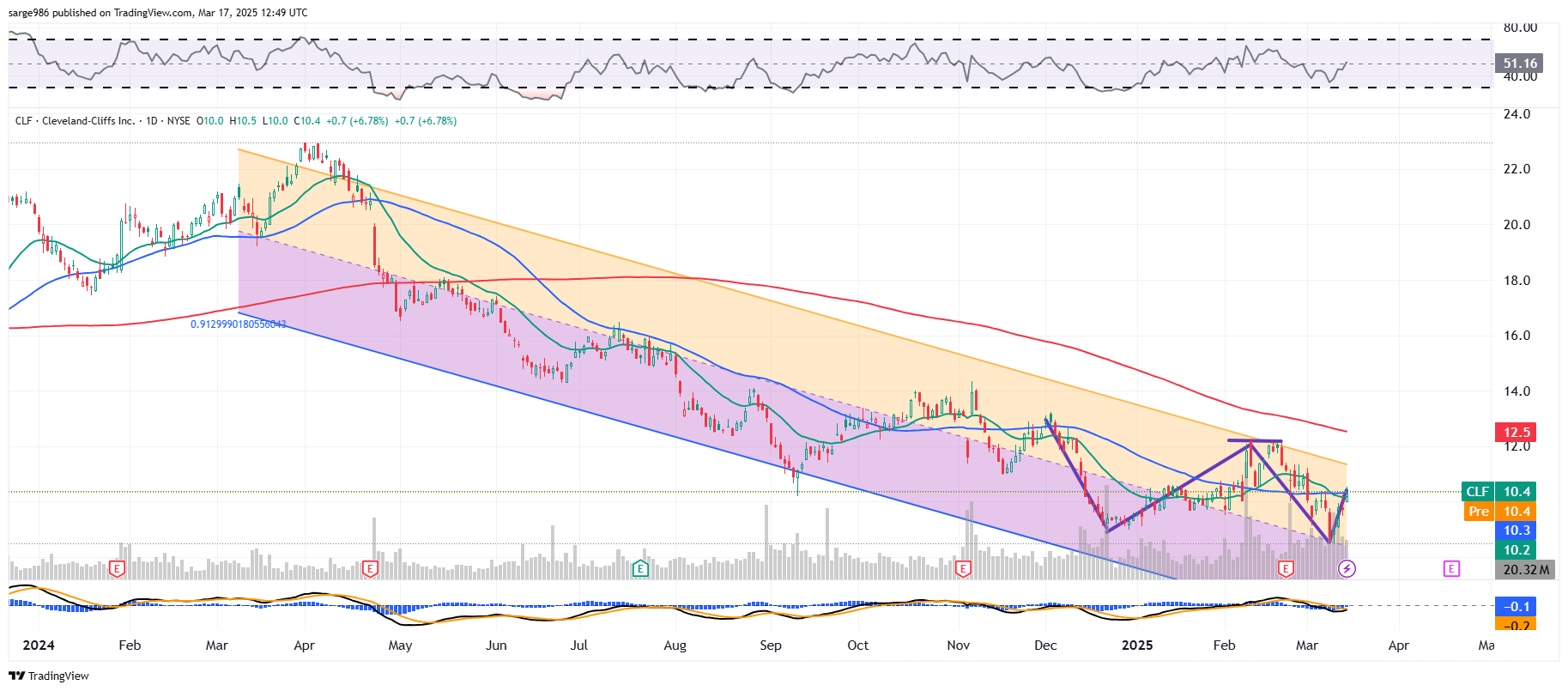Open the red earnings marker in early November
Image resolution: width=1568 pixels, height=691 pixels.
[963, 568]
